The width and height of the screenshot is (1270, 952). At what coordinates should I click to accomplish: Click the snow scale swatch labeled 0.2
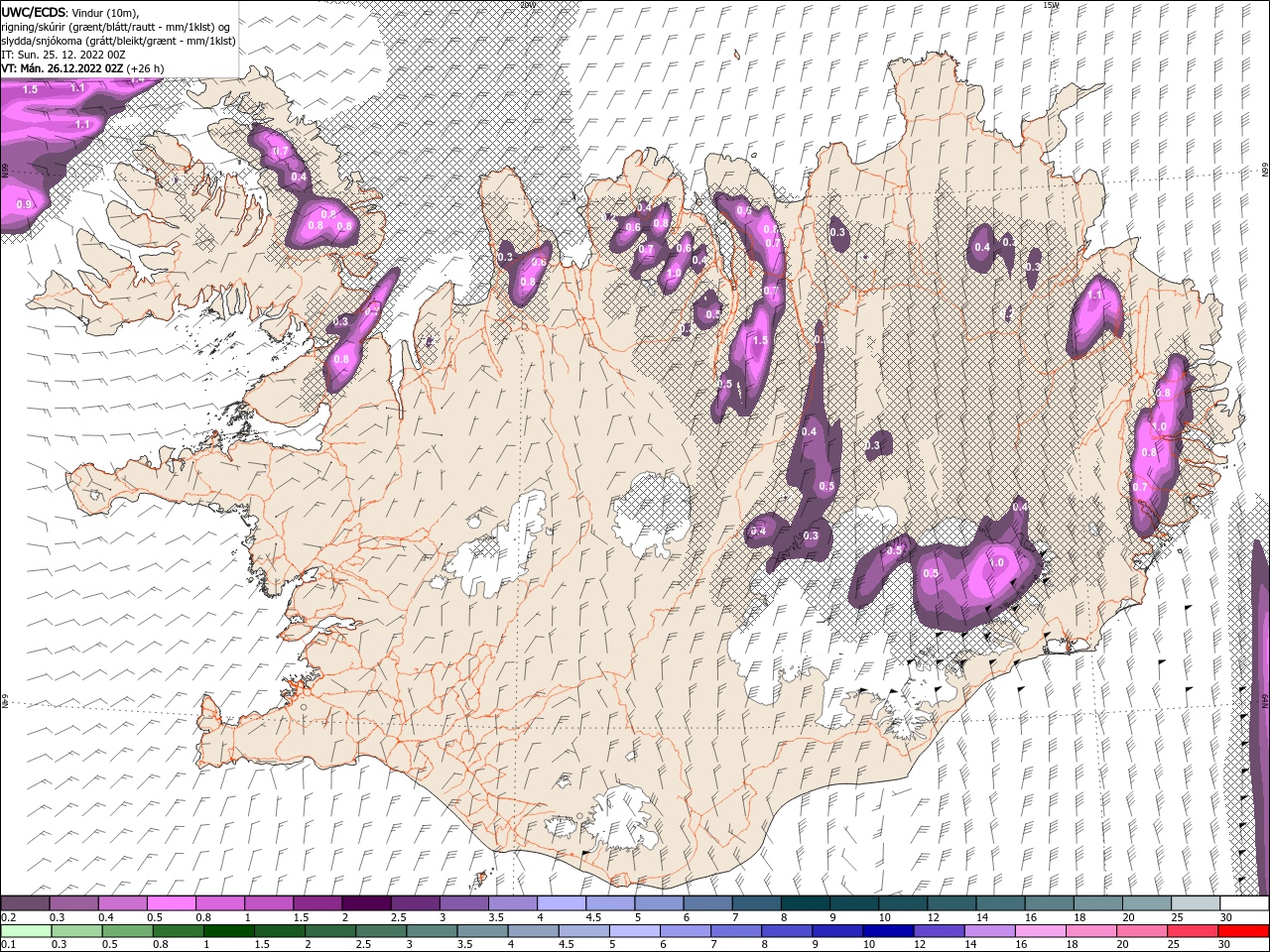(26, 903)
